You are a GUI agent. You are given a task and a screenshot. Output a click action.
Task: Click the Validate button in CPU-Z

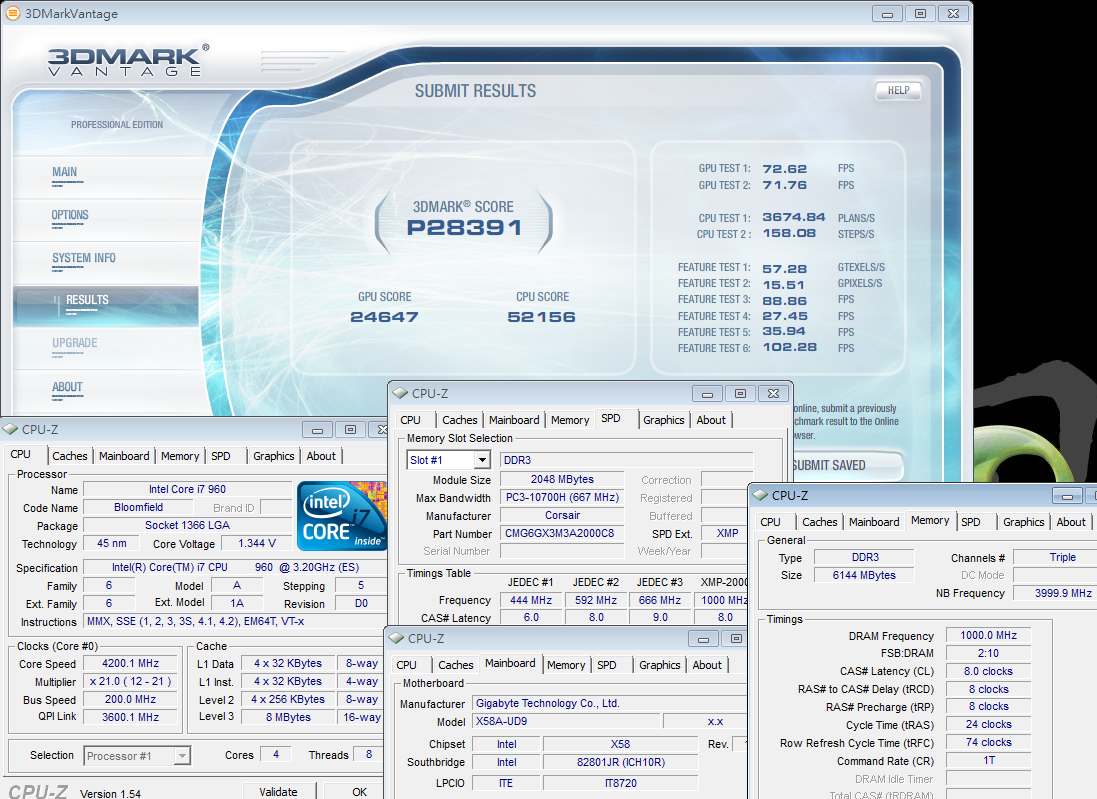coord(278,791)
